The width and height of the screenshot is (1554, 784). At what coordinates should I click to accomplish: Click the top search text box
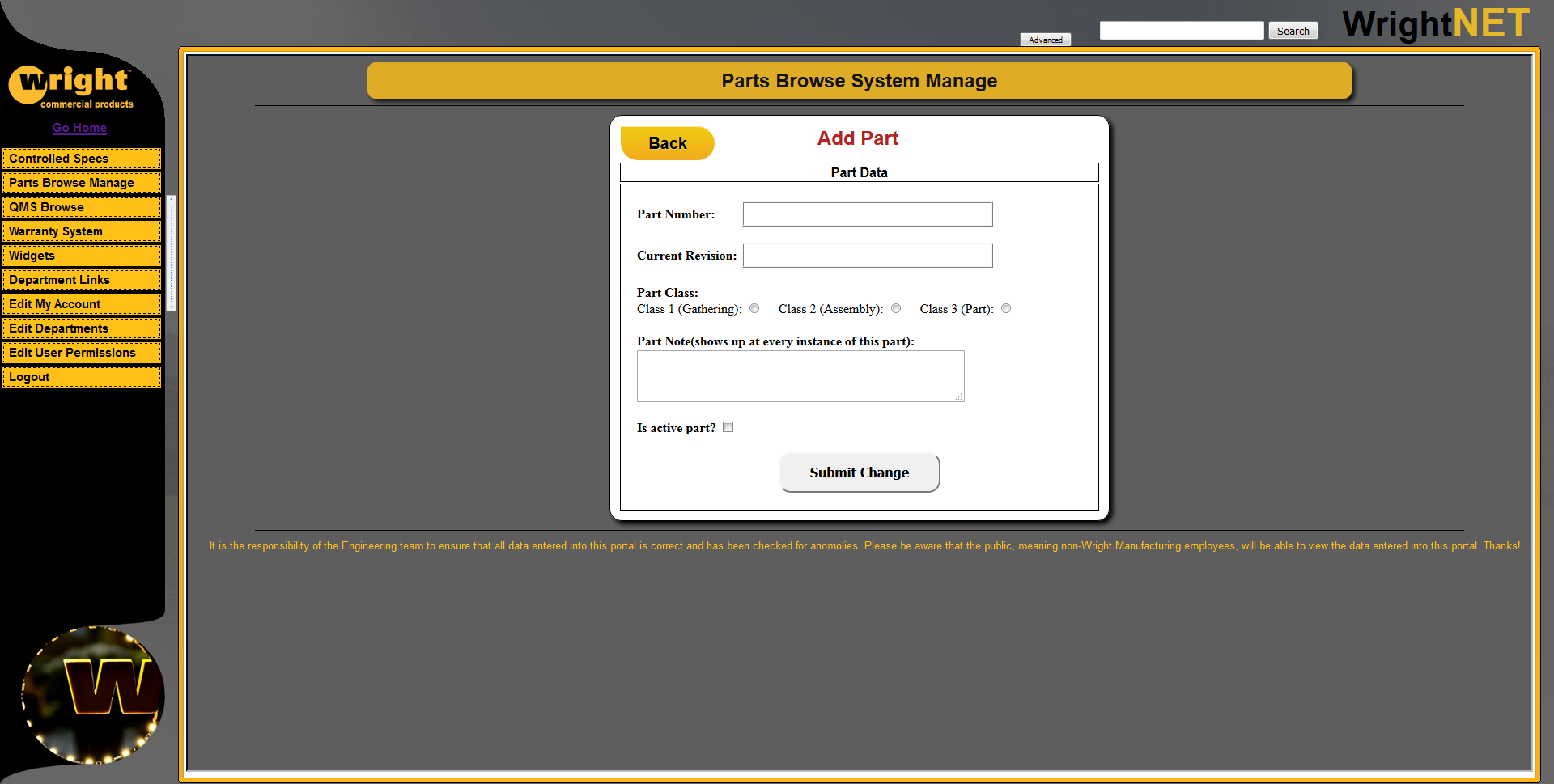(x=1182, y=31)
